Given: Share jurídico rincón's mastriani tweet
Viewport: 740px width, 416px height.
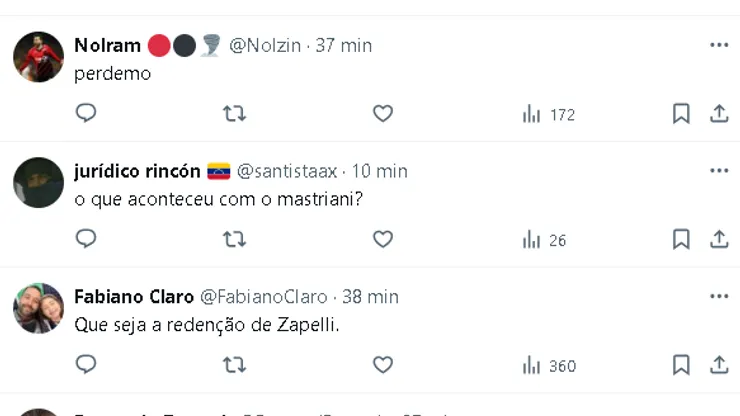Looking at the screenshot, I should (x=719, y=239).
